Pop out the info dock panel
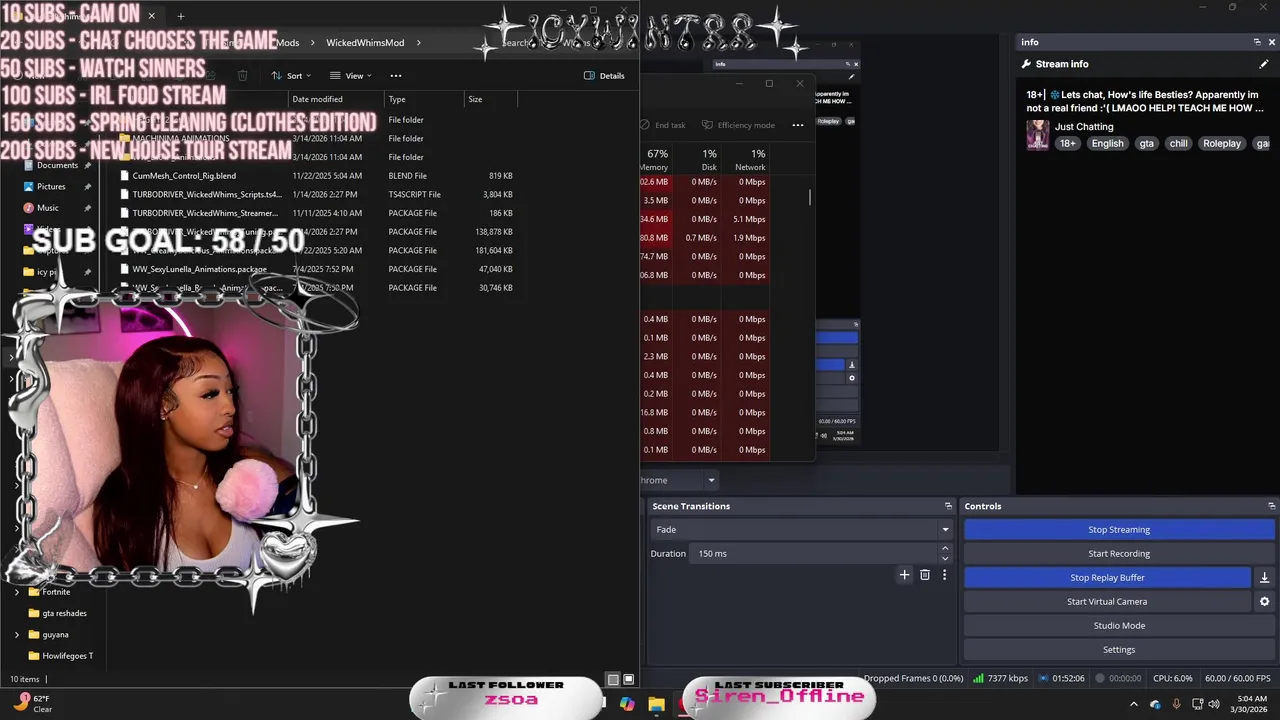This screenshot has height=720, width=1280. [1257, 42]
